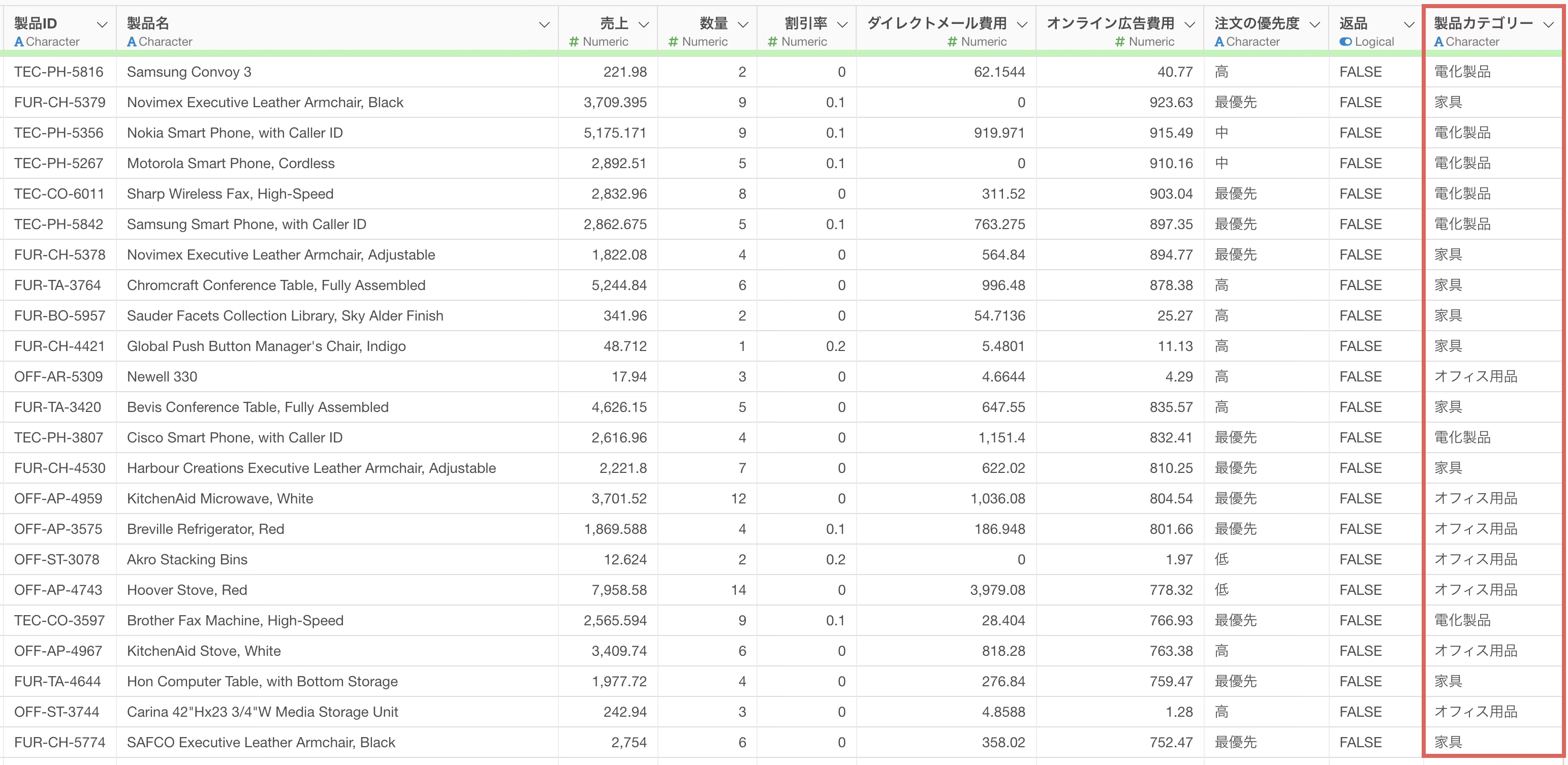Select the 製品ID column header label

pos(35,24)
